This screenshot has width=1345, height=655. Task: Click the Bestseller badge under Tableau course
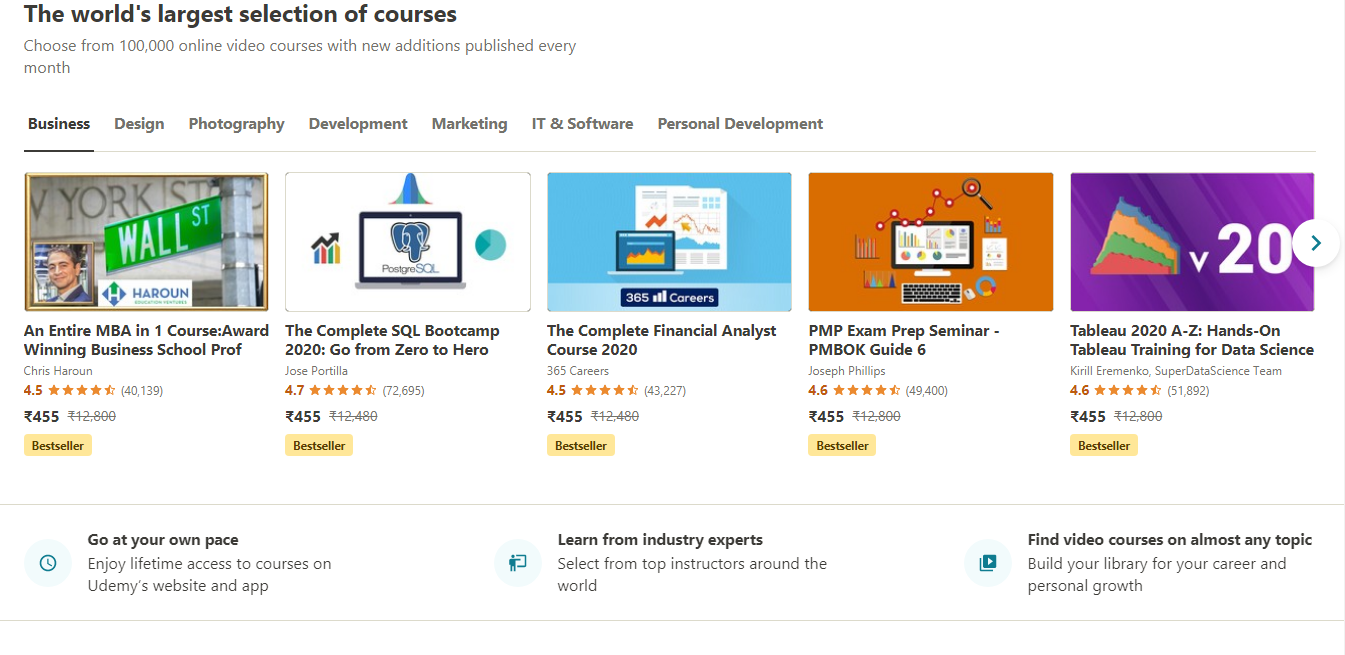[1104, 445]
